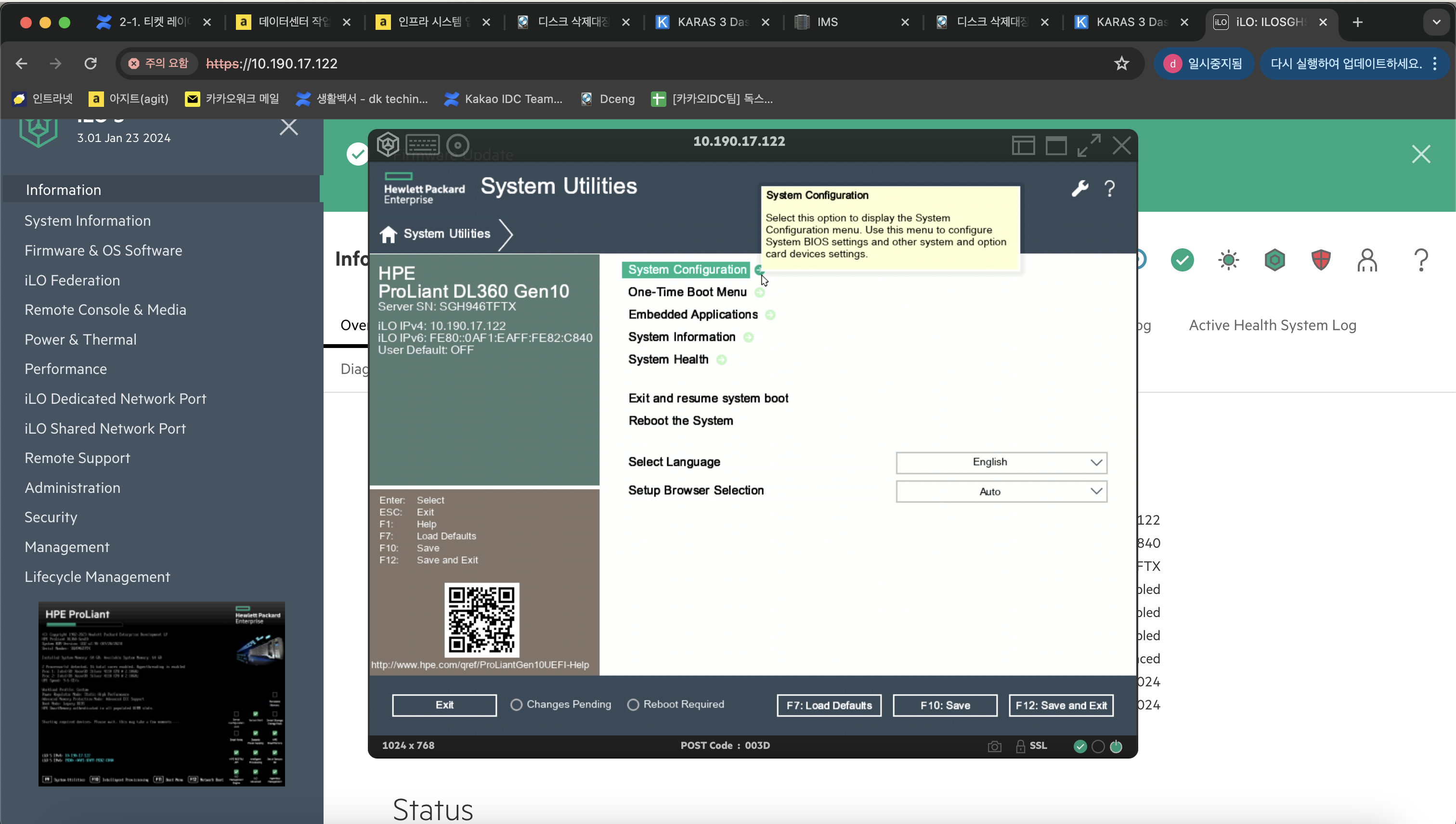Viewport: 1456px width, 824px height.
Task: Open the 카카오워크 메일 bookmark
Action: [233, 99]
